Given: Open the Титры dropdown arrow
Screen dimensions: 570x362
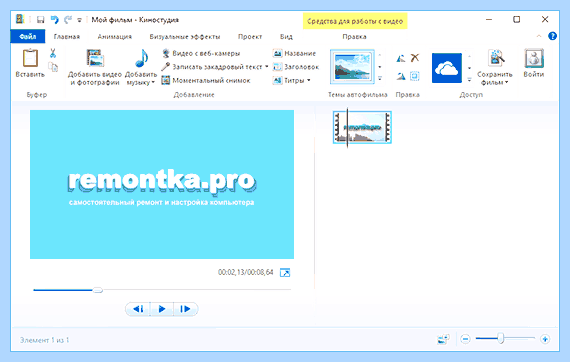Looking at the screenshot, I should [x=309, y=80].
